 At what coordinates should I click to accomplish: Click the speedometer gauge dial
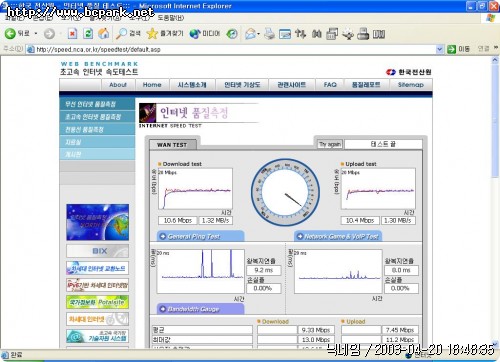point(285,193)
